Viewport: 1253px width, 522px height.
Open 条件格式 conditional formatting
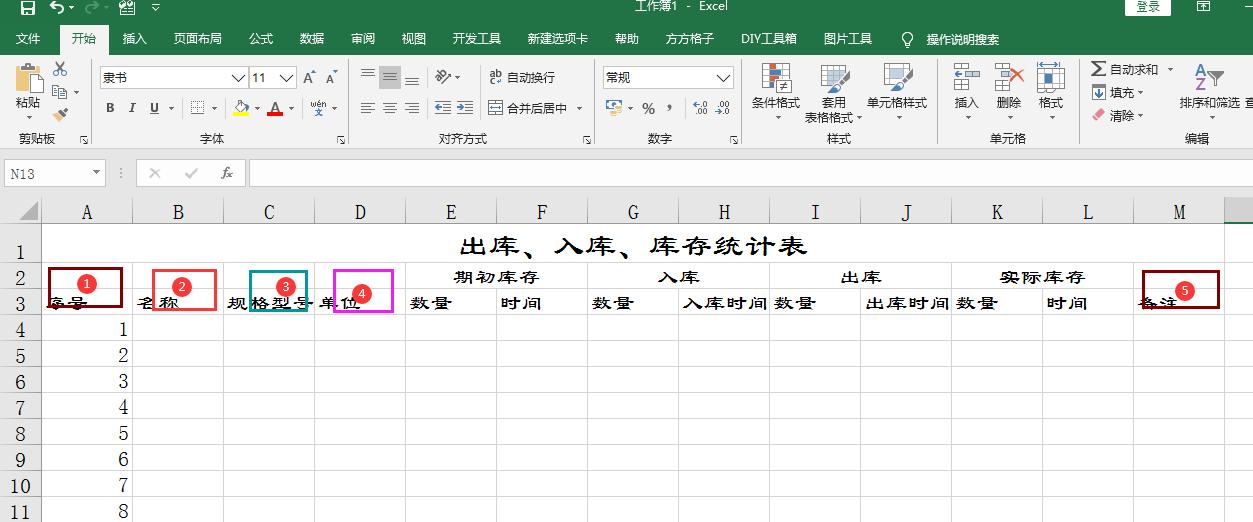tap(776, 92)
